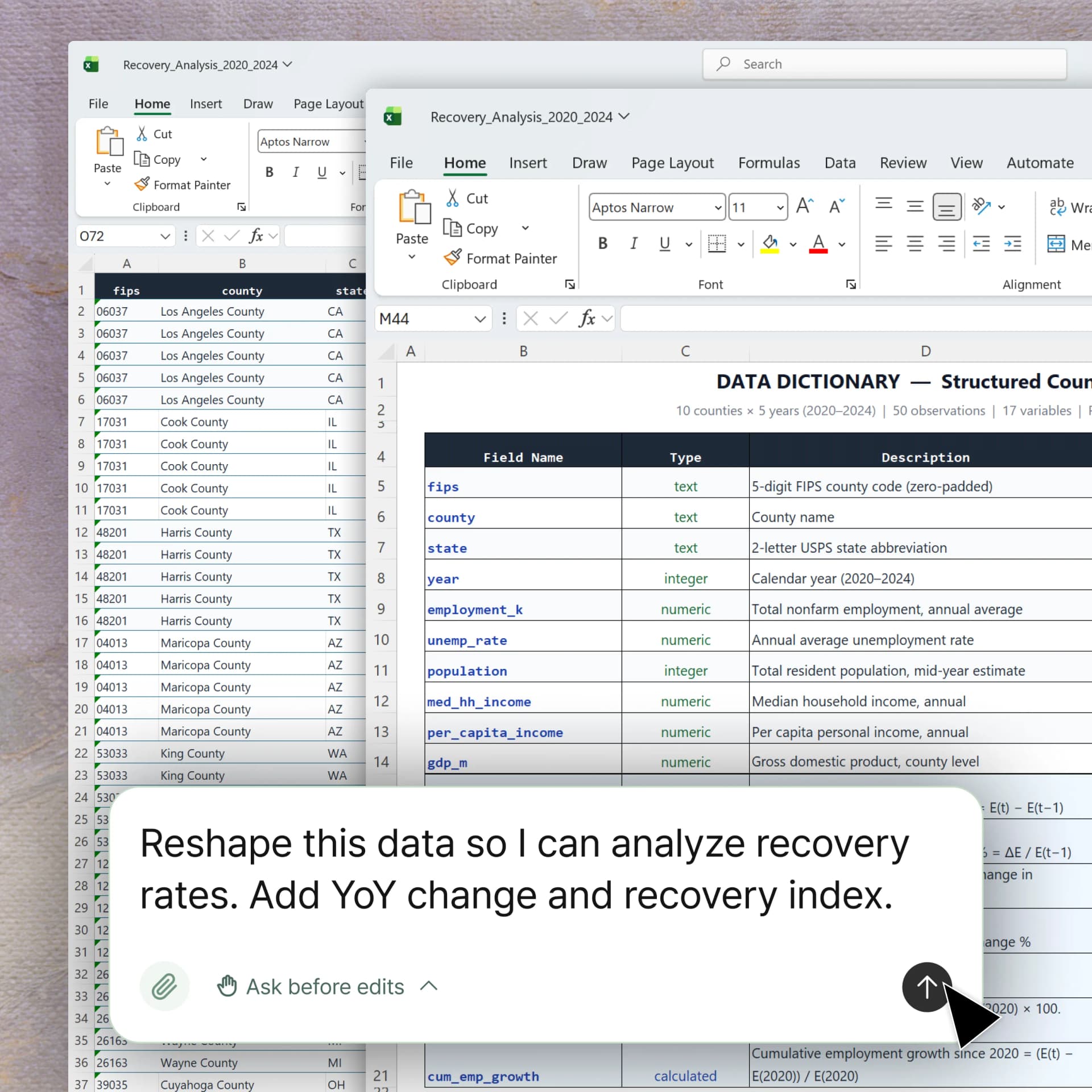Toggle Italic formatting in front window

pos(634,244)
